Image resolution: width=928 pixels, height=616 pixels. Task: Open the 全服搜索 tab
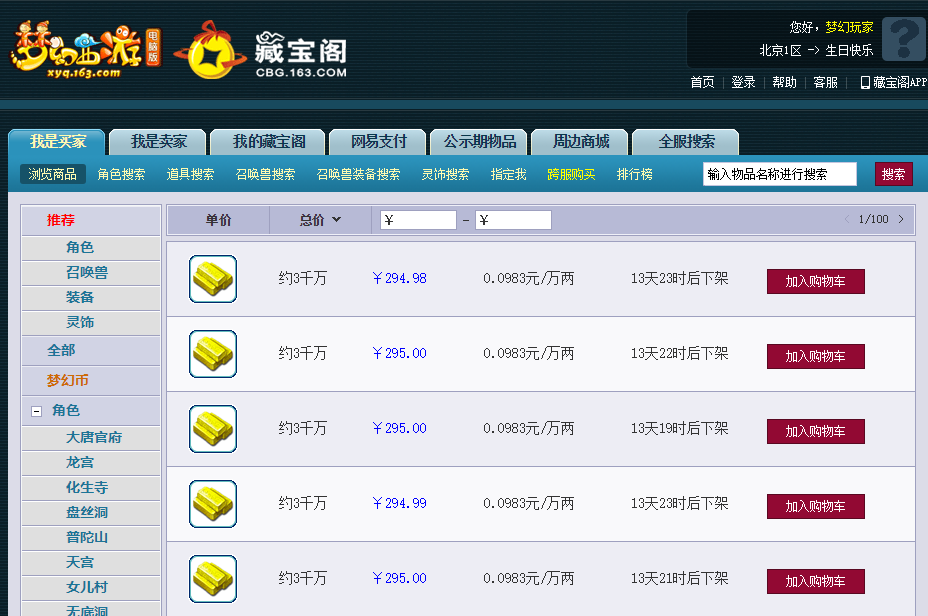coord(686,142)
